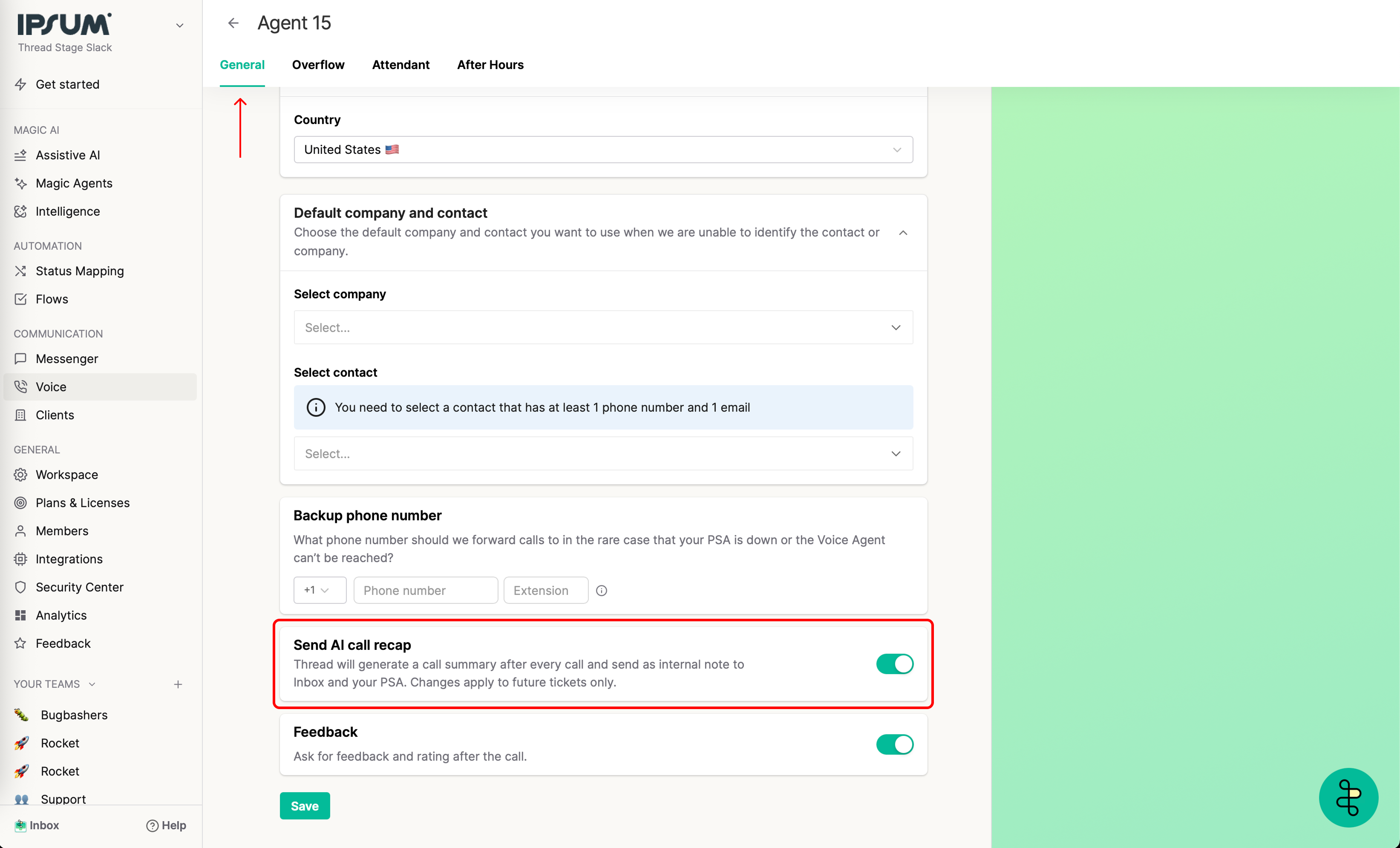The height and width of the screenshot is (848, 1400).
Task: Open the Security Center shield icon
Action: coord(20,587)
